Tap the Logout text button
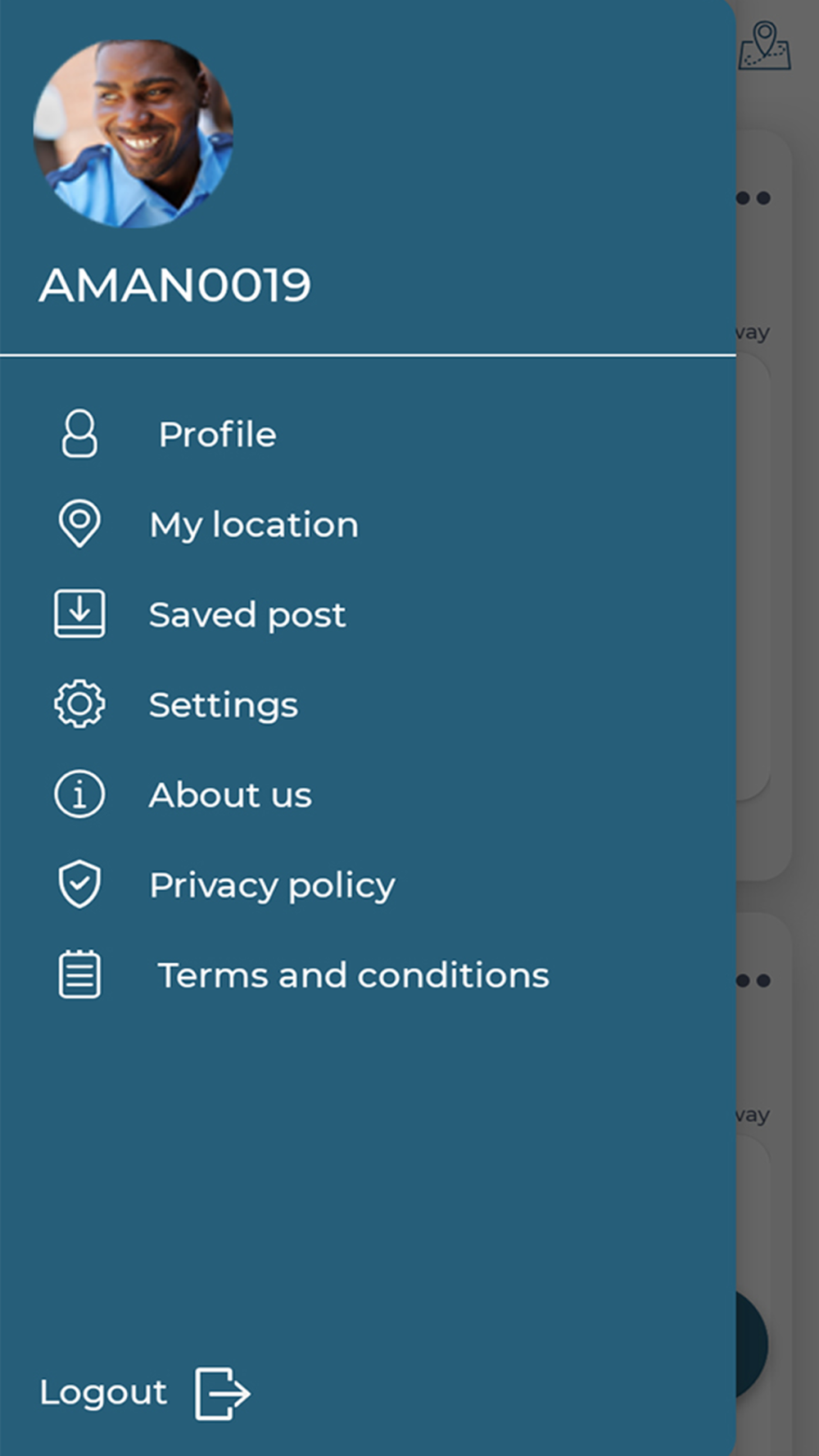819x1456 pixels. point(103,1393)
